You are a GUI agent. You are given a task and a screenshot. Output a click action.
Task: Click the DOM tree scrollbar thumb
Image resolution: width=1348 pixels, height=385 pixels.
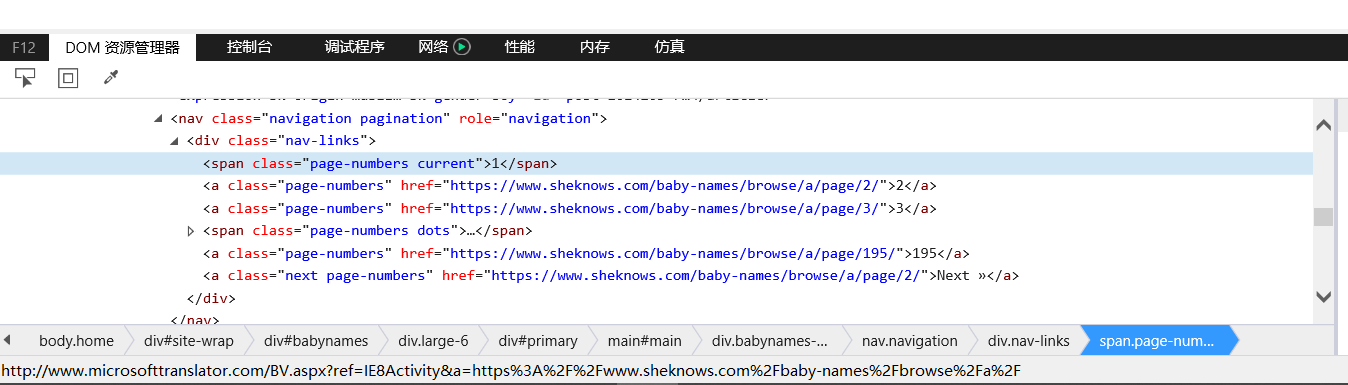(1323, 217)
